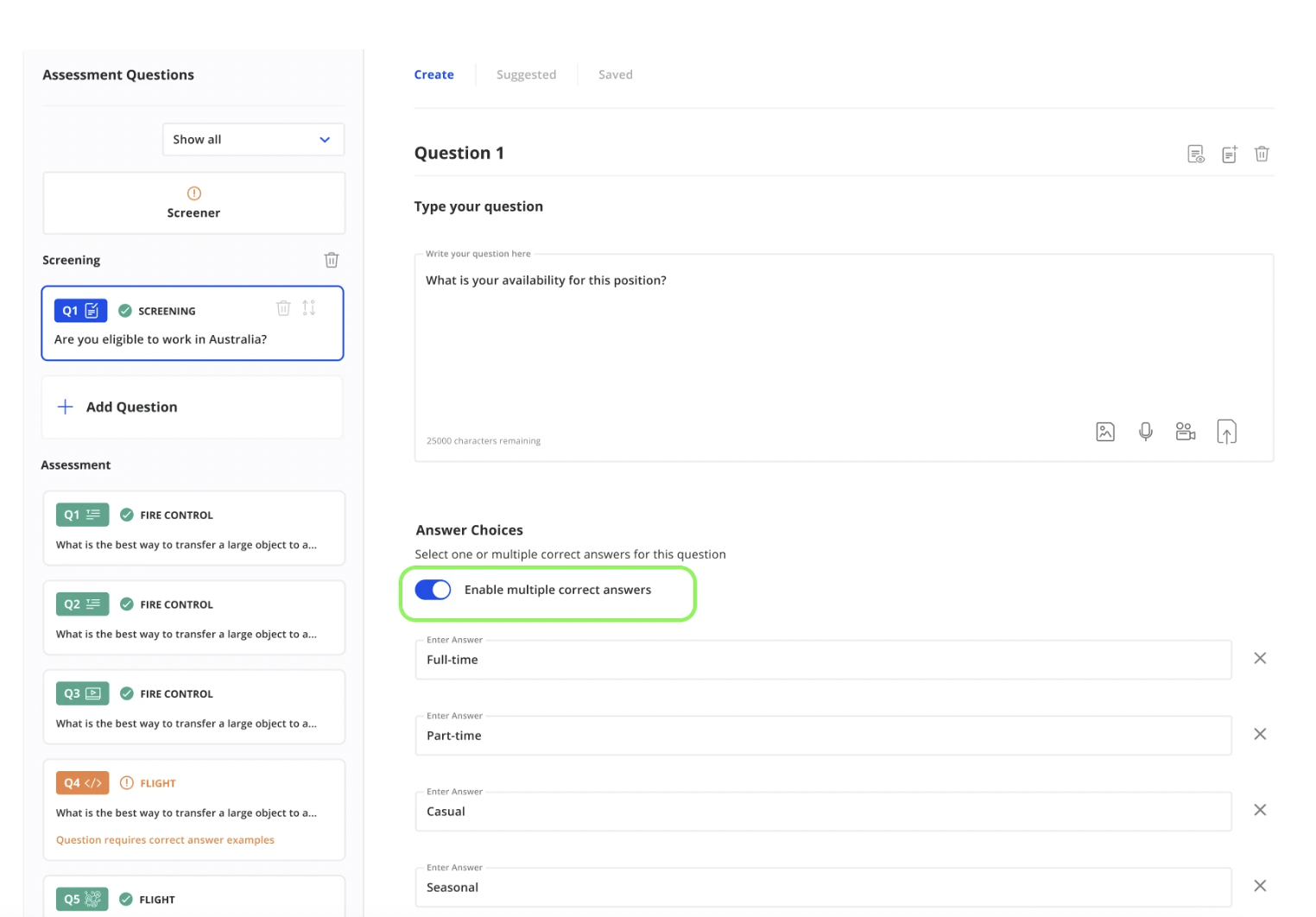Upload a file with the upload icon
This screenshot has height=917, width=1316.
click(x=1227, y=432)
